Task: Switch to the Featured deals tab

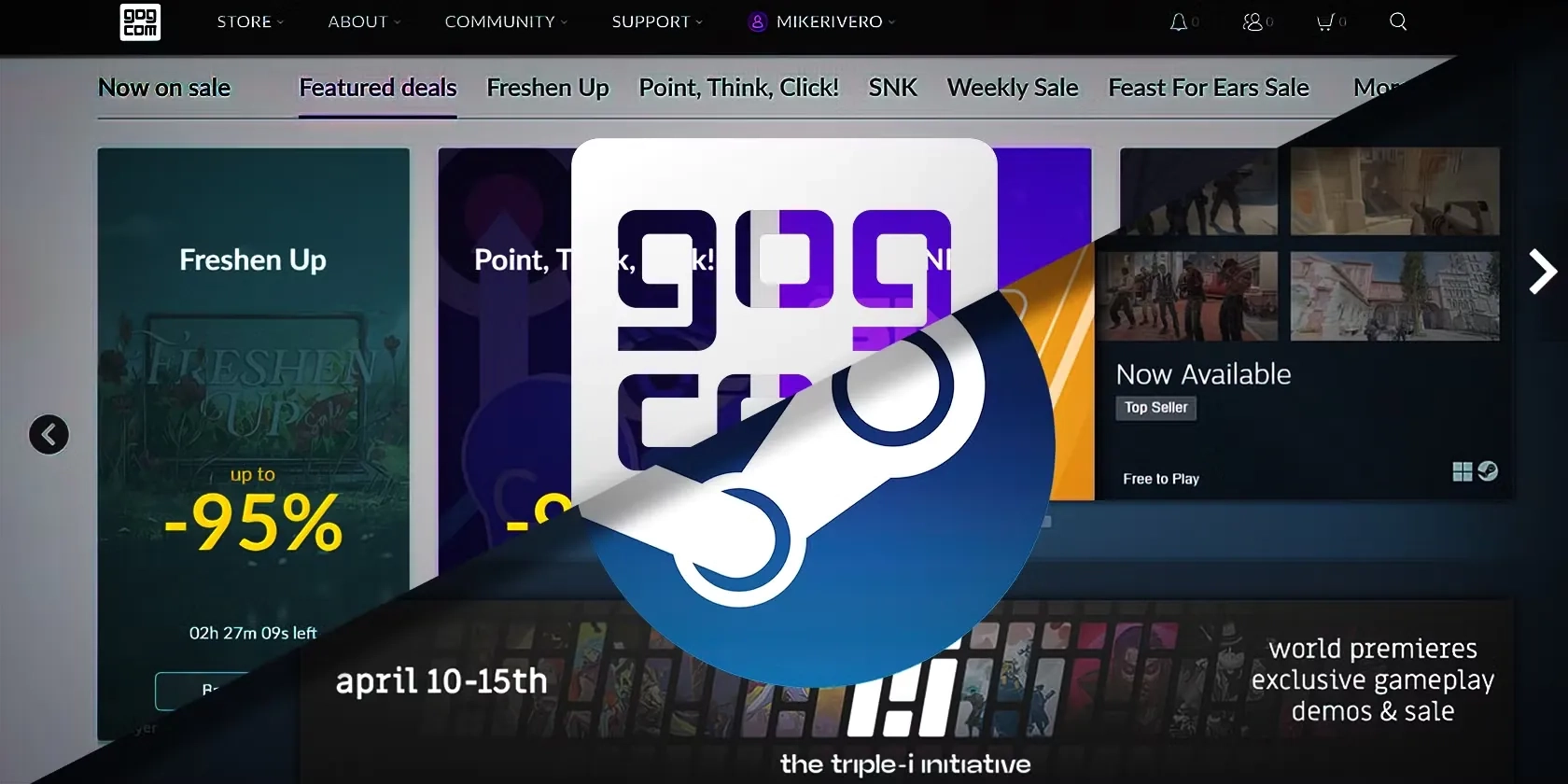Action: 377,88
